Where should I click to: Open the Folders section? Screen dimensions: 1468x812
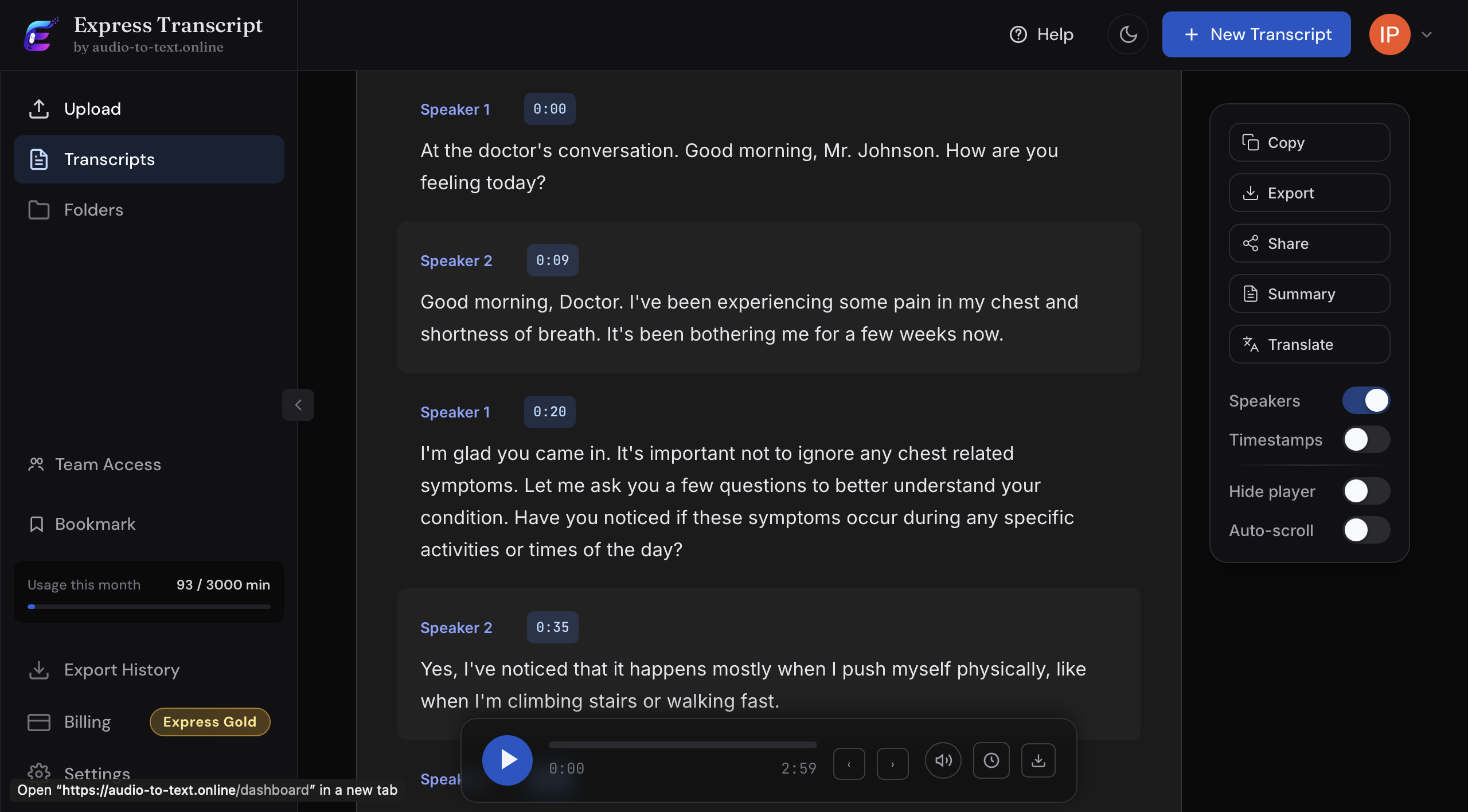coord(93,210)
